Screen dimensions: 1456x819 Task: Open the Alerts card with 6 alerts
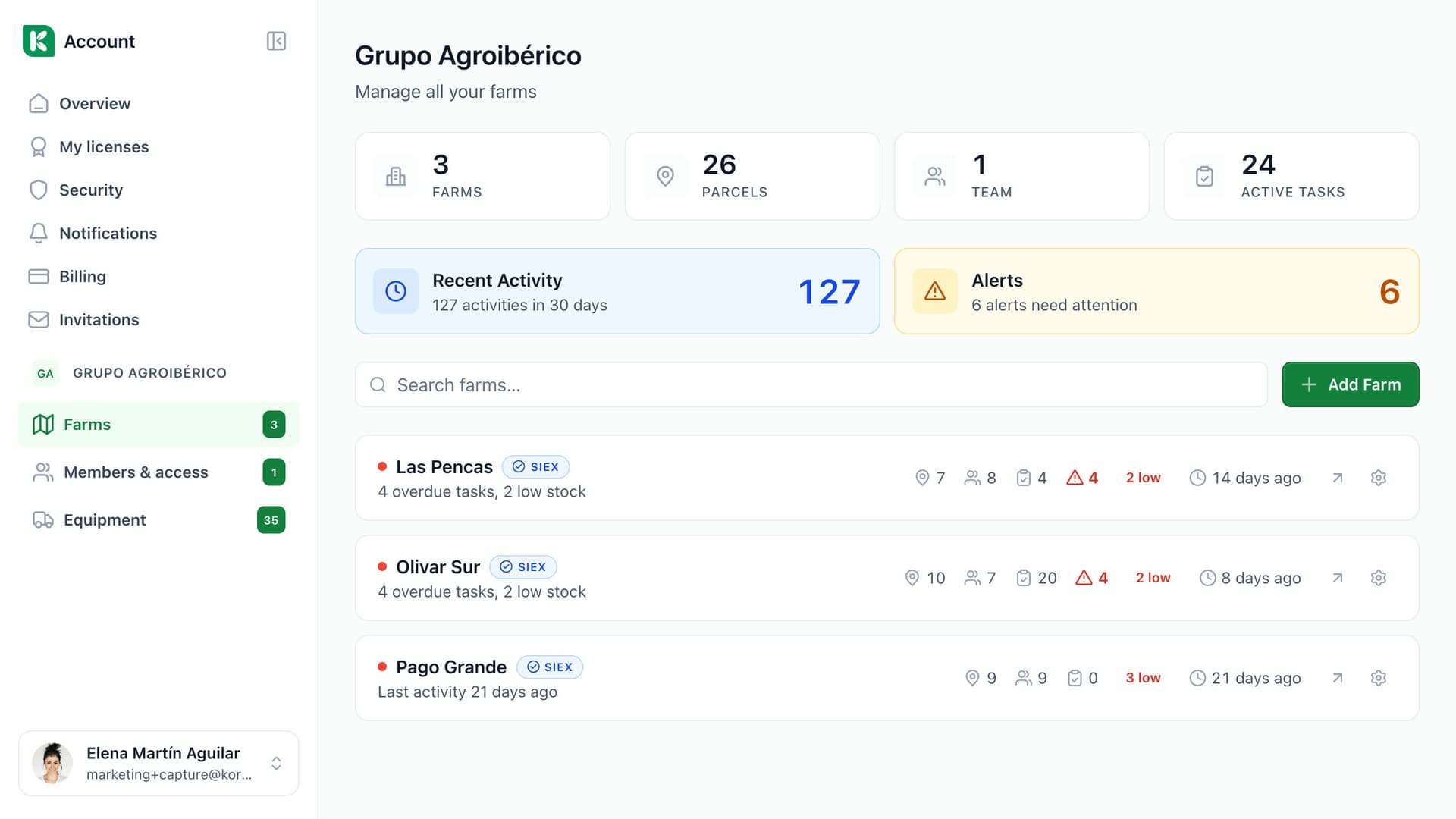(x=1156, y=291)
